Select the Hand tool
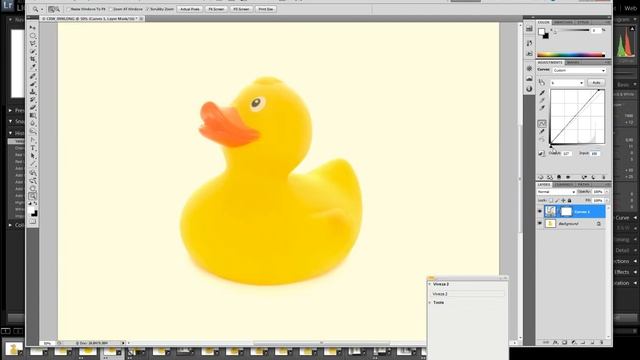The image size is (640, 360). (33, 189)
